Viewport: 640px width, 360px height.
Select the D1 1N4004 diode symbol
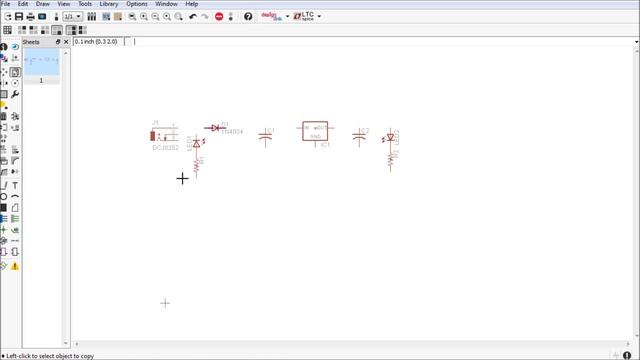(215, 128)
